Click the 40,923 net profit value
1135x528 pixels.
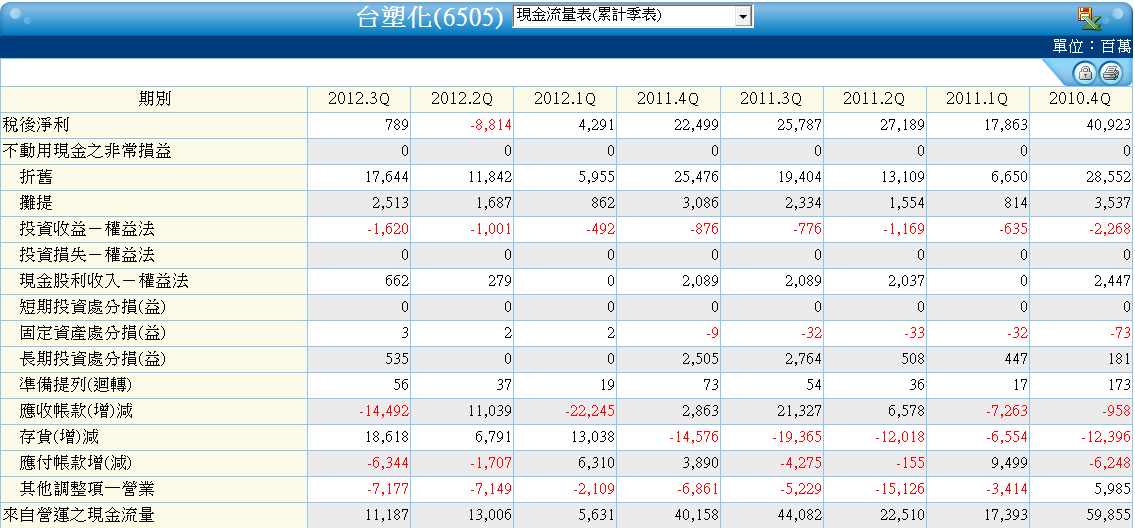click(x=1109, y=125)
